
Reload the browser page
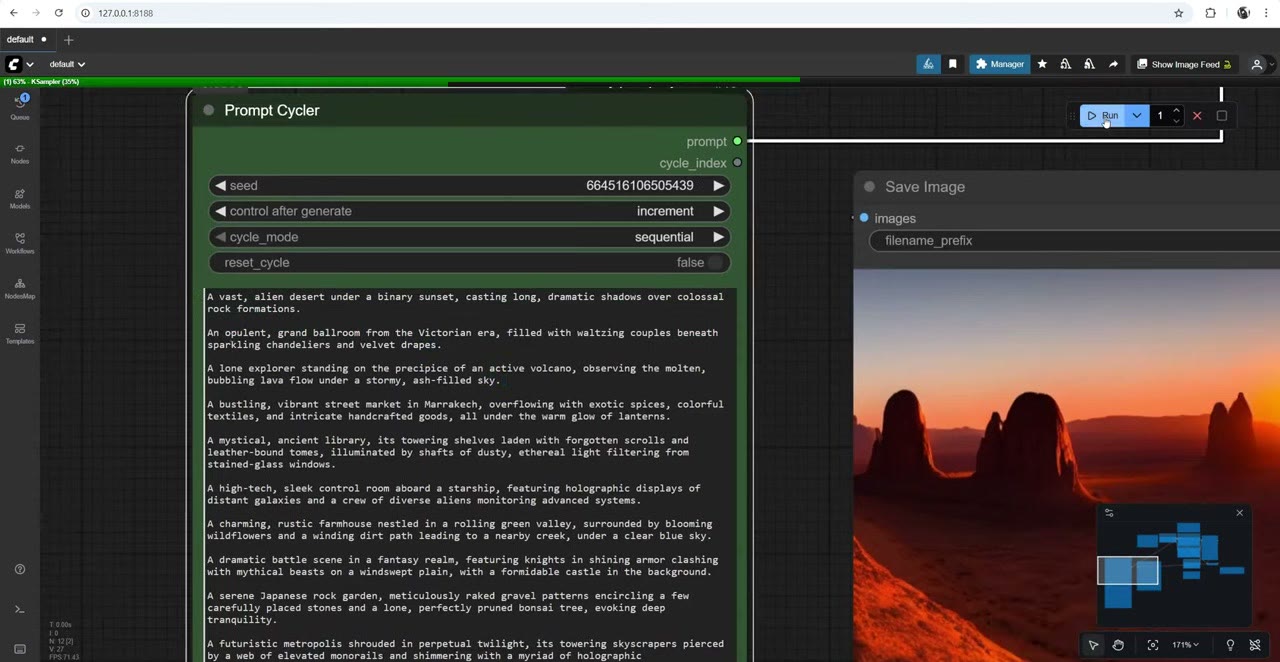coord(58,13)
